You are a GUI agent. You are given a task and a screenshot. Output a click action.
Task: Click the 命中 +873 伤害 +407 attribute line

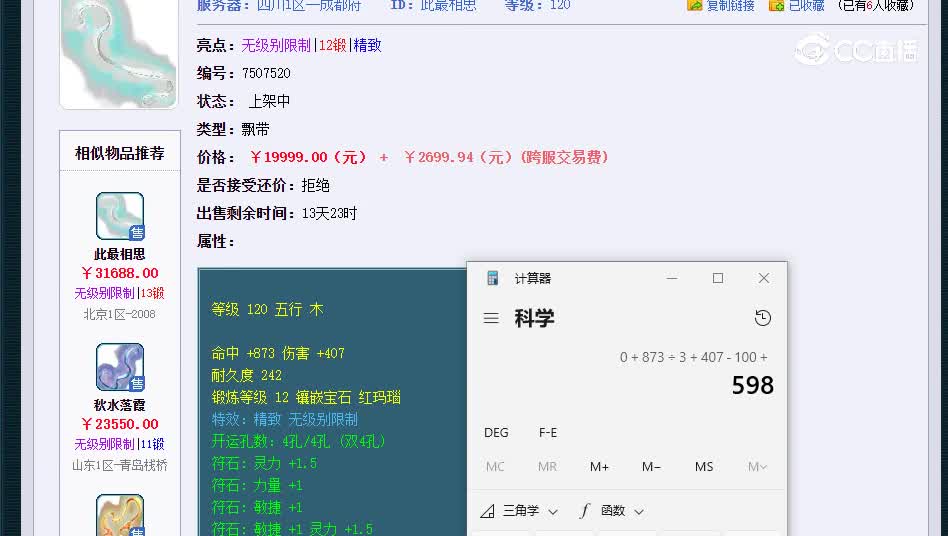pyautogui.click(x=278, y=353)
